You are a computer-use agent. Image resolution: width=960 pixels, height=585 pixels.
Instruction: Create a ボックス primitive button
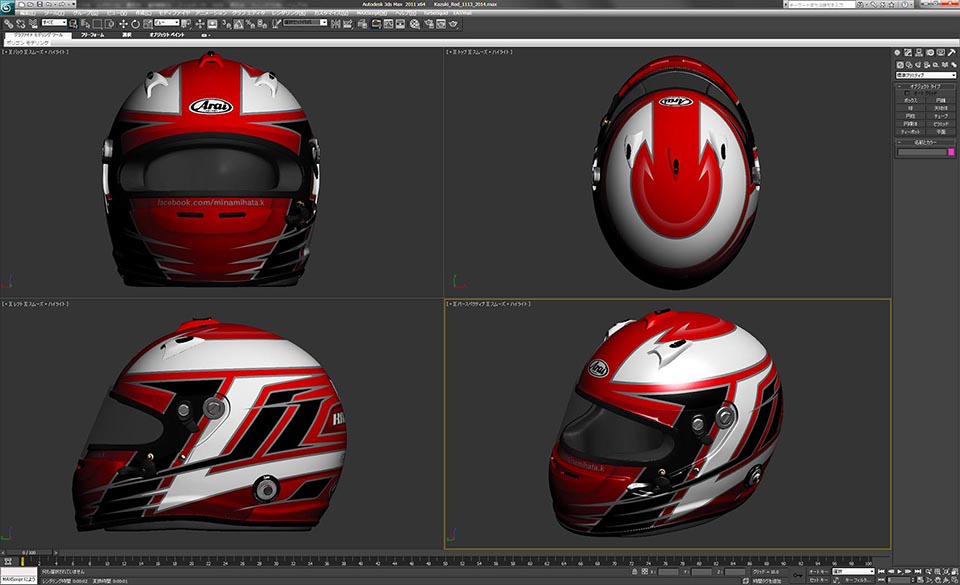[910, 100]
